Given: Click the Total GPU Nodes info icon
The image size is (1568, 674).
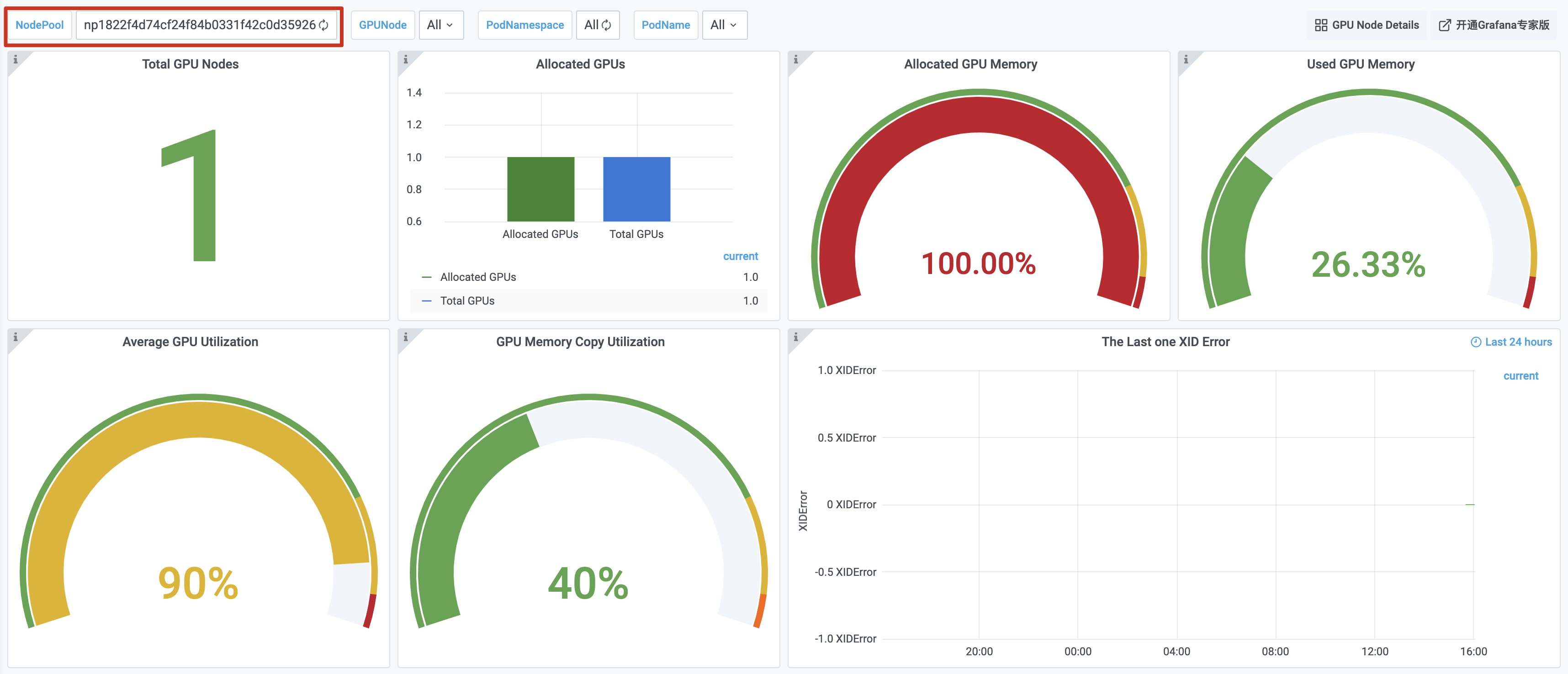Looking at the screenshot, I should (16, 59).
